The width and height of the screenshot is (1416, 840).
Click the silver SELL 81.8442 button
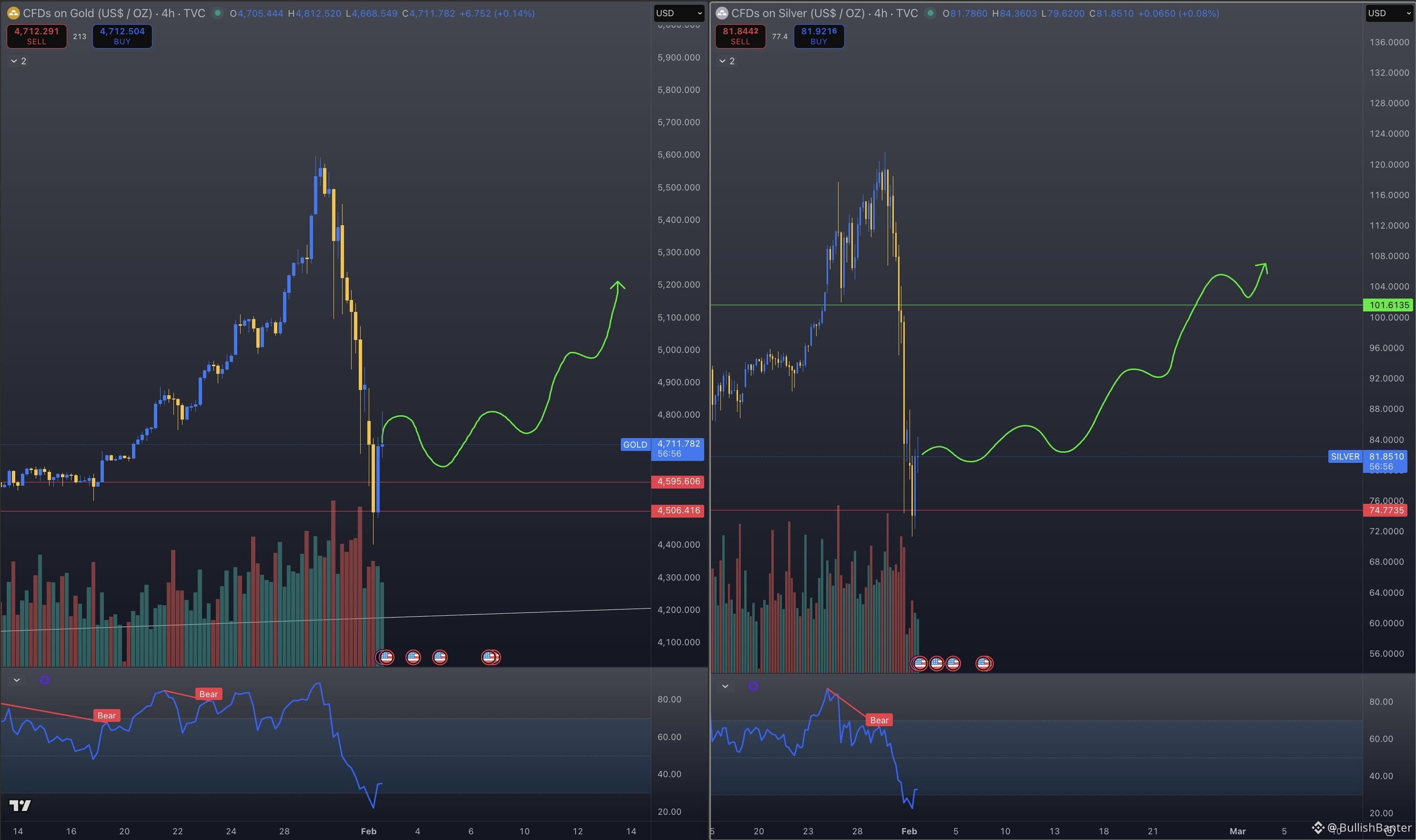[x=740, y=36]
